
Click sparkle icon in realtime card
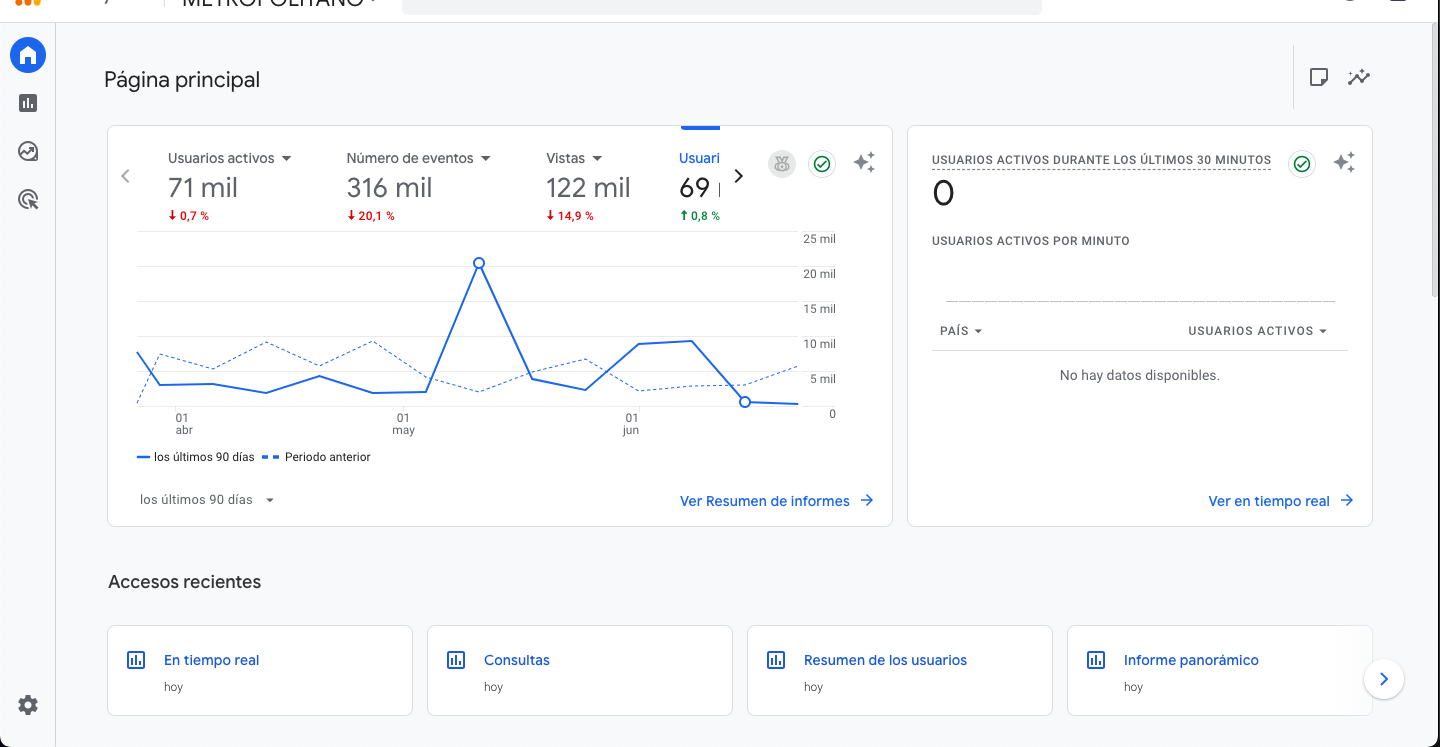pos(1344,163)
